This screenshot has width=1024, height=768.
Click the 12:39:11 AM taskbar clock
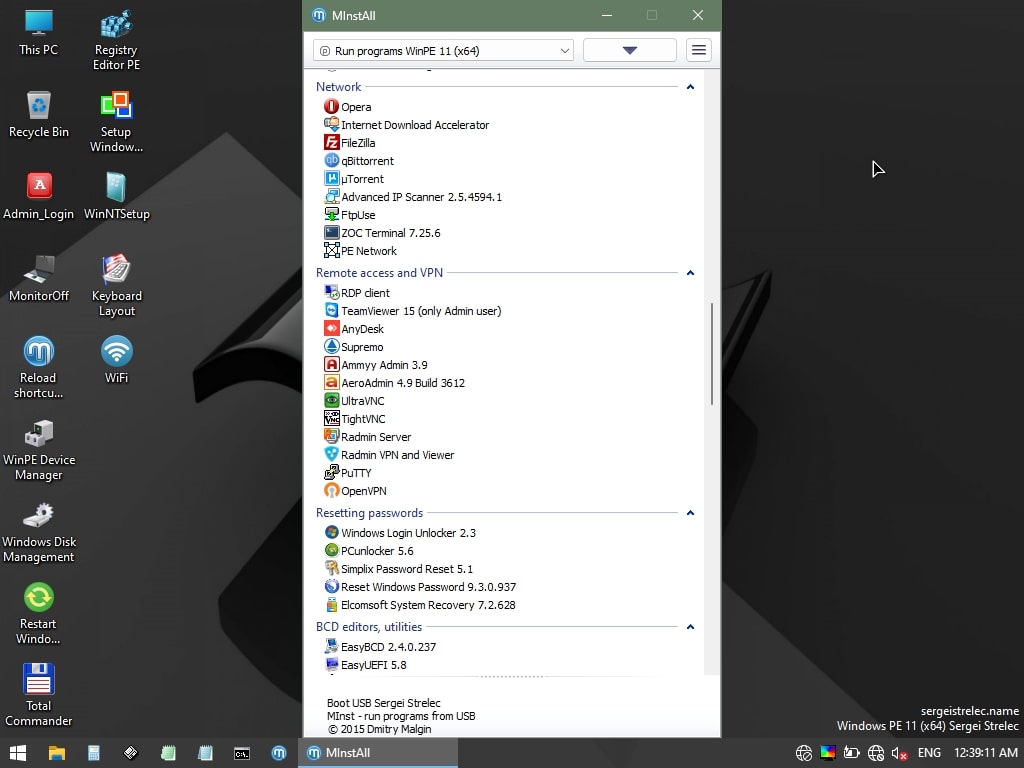[985, 753]
